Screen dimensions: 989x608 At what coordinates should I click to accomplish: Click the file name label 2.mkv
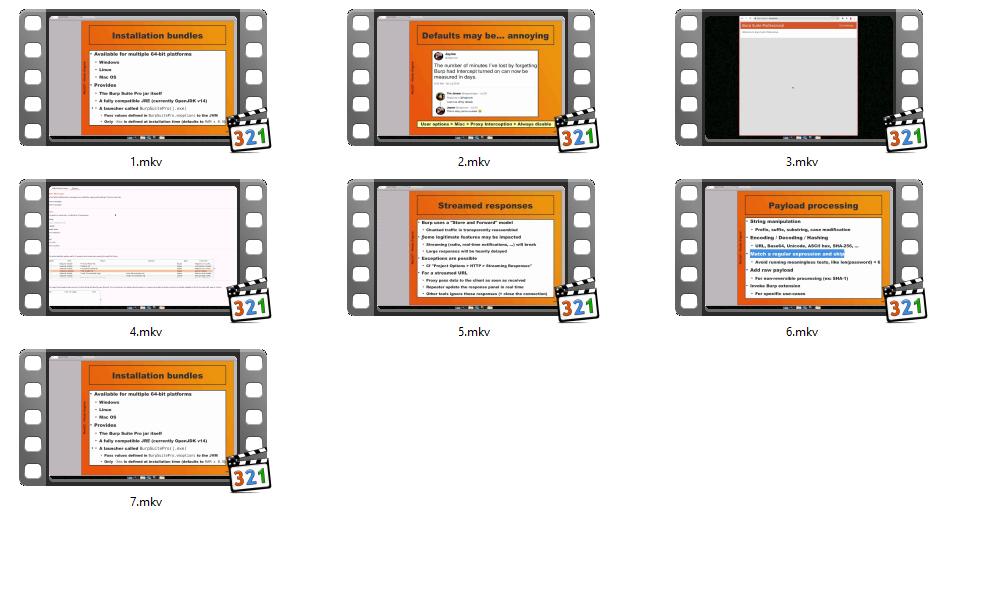473,162
